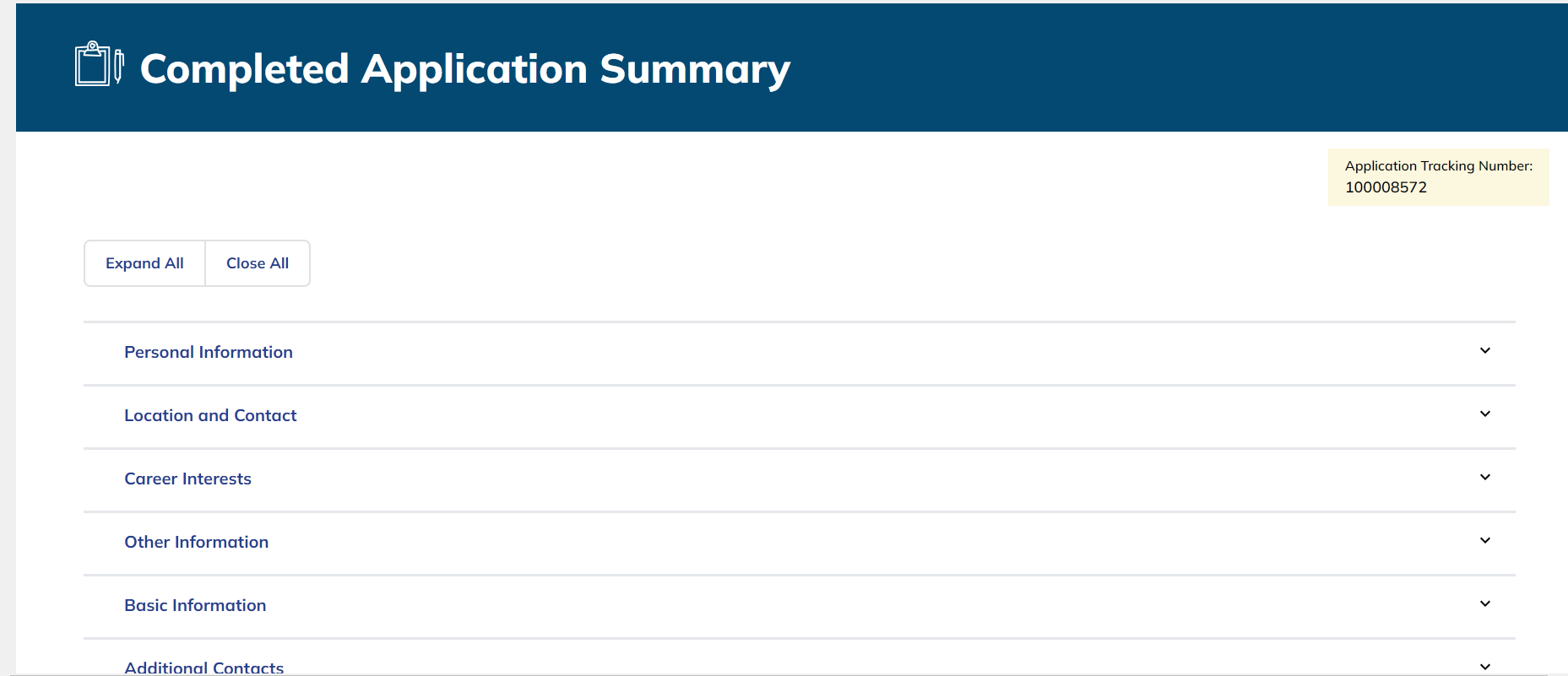Open the Career Interests section title
The image size is (1568, 676).
tap(187, 479)
